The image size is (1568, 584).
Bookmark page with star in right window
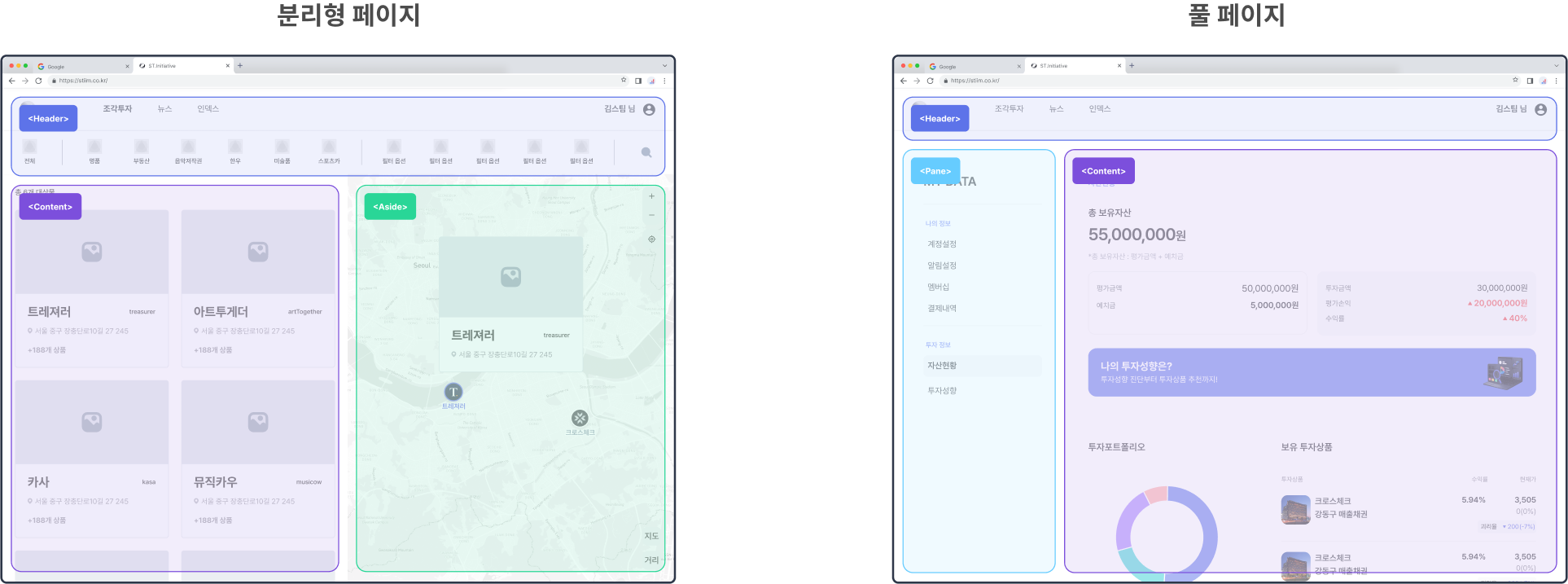(1515, 81)
